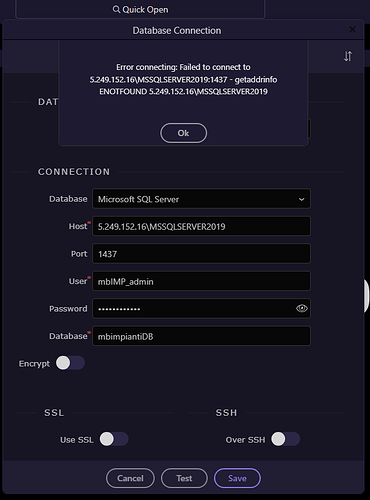Click the Test connection button
The height and width of the screenshot is (500, 370).
point(184,478)
